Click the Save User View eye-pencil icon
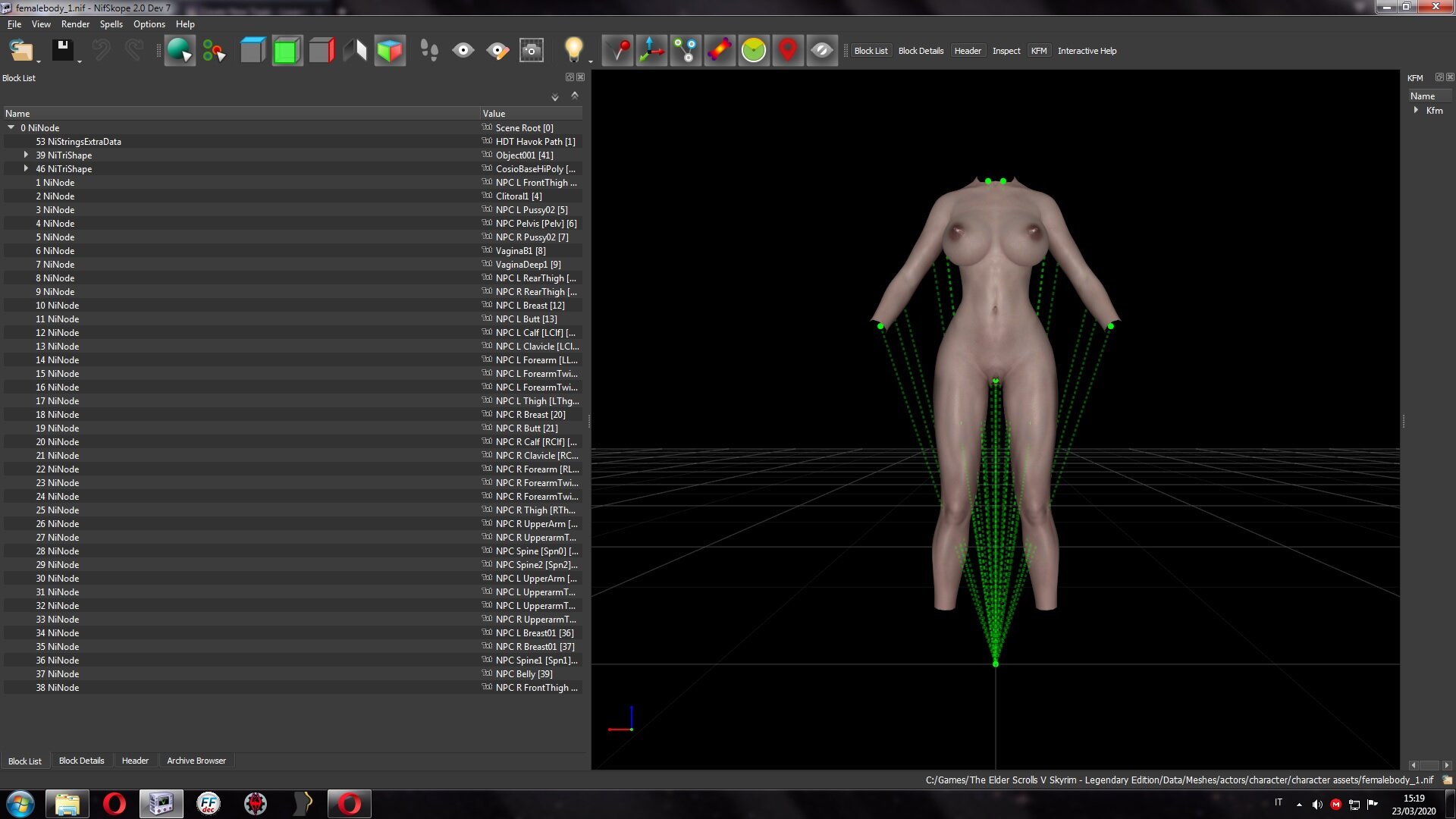1456x819 pixels. [497, 51]
